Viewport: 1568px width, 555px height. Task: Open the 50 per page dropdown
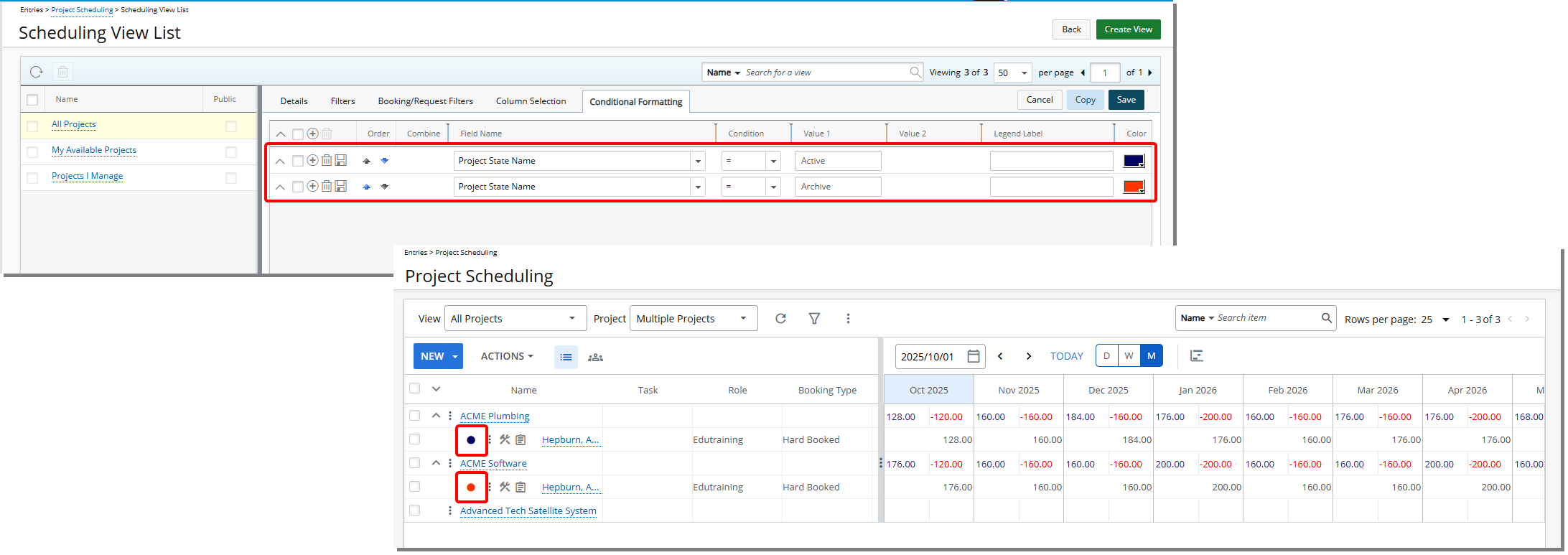tap(1013, 73)
